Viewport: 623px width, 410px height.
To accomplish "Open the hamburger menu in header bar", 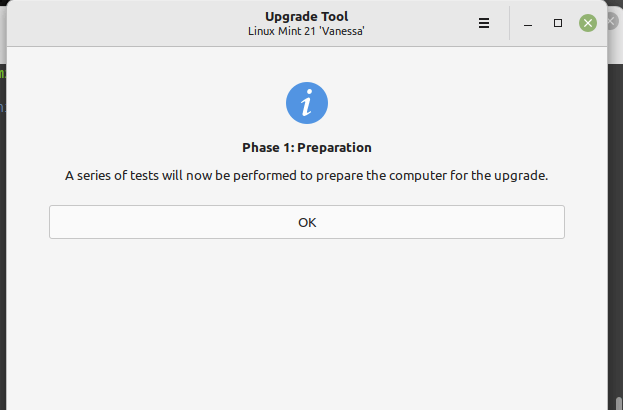I will pos(484,23).
